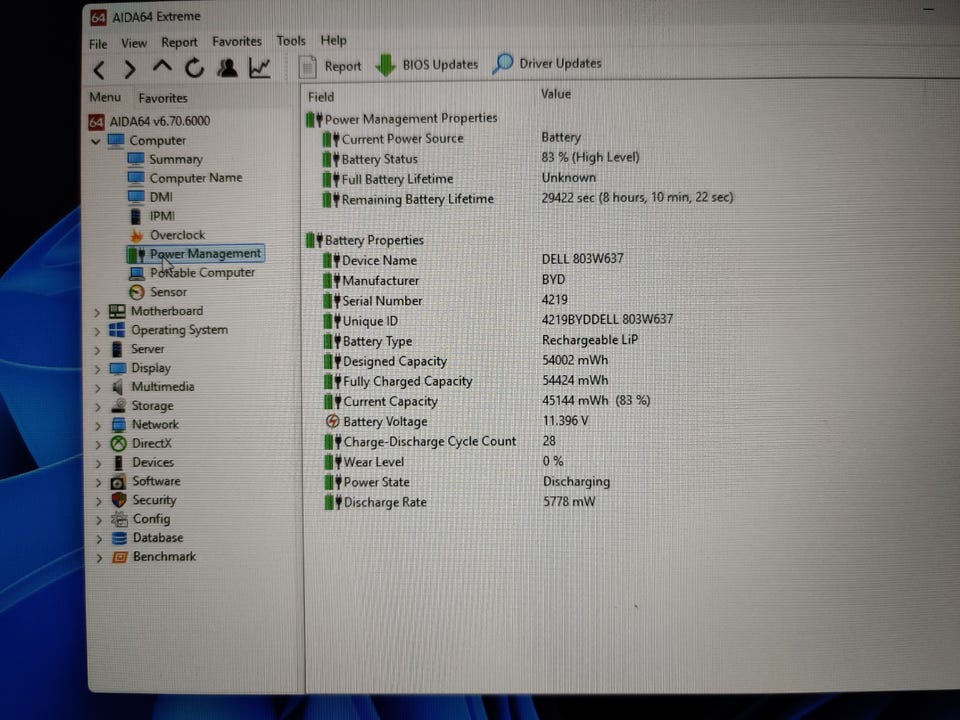Open Driver Updates from the toolbar
The width and height of the screenshot is (960, 720).
pyautogui.click(x=547, y=64)
